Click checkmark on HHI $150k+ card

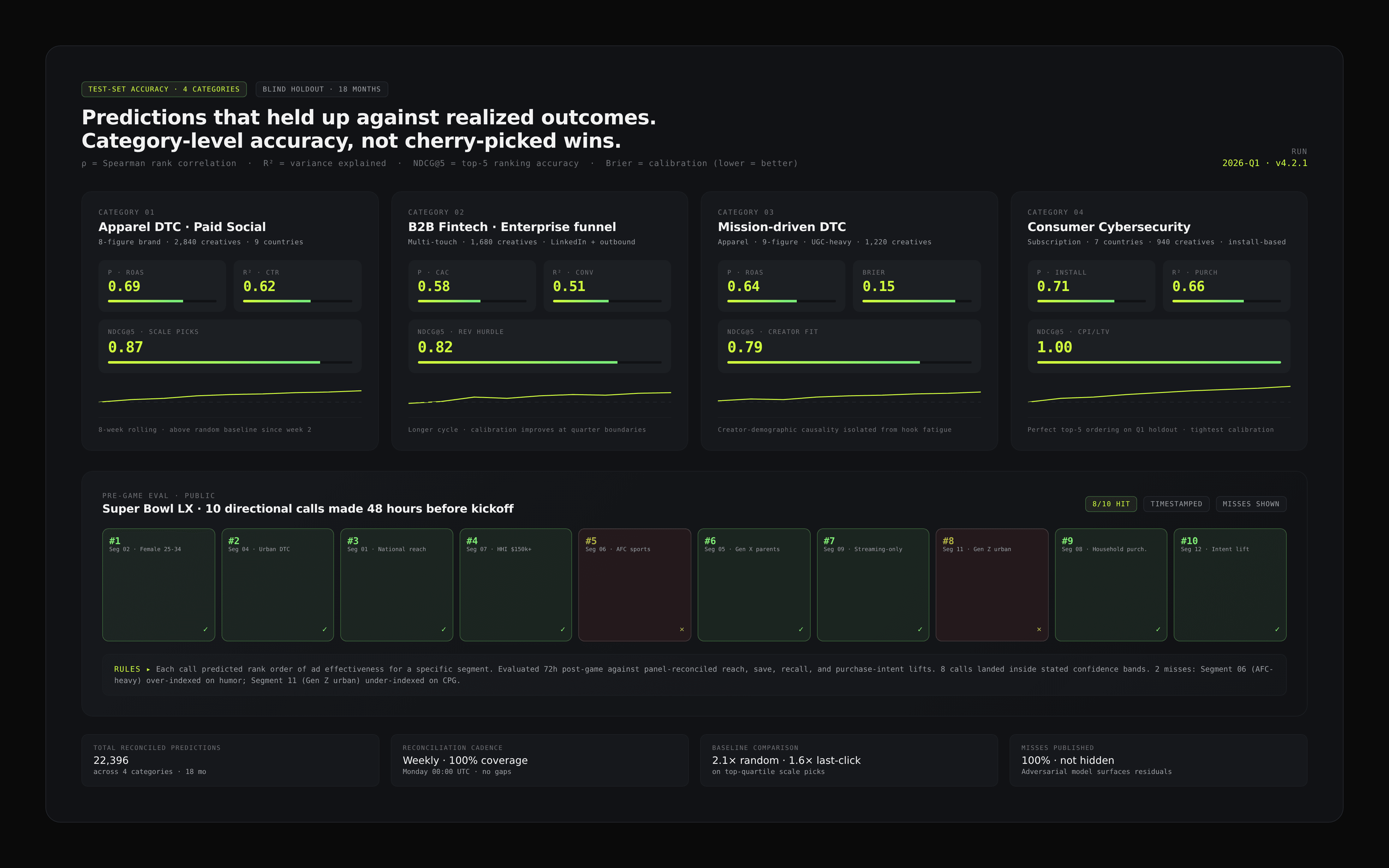tap(563, 629)
